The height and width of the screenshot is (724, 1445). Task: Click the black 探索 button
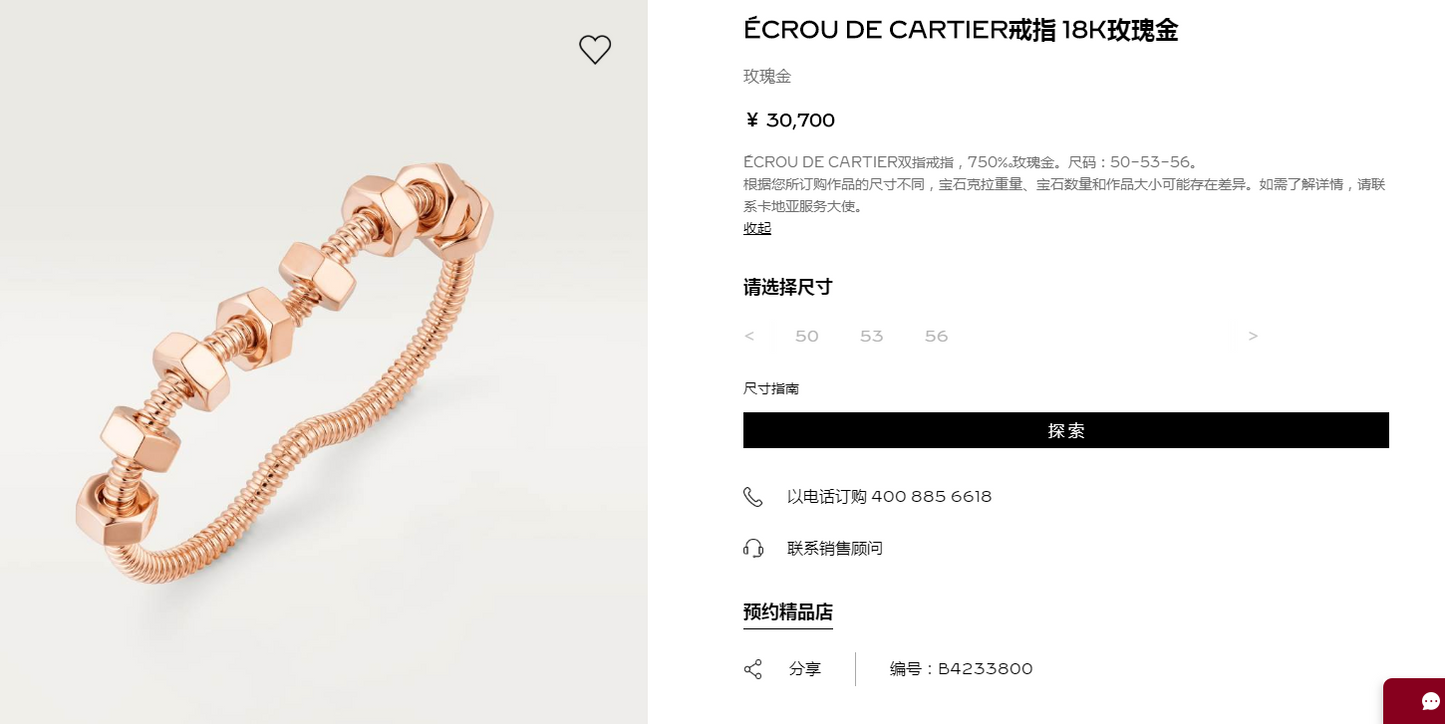coord(1066,430)
